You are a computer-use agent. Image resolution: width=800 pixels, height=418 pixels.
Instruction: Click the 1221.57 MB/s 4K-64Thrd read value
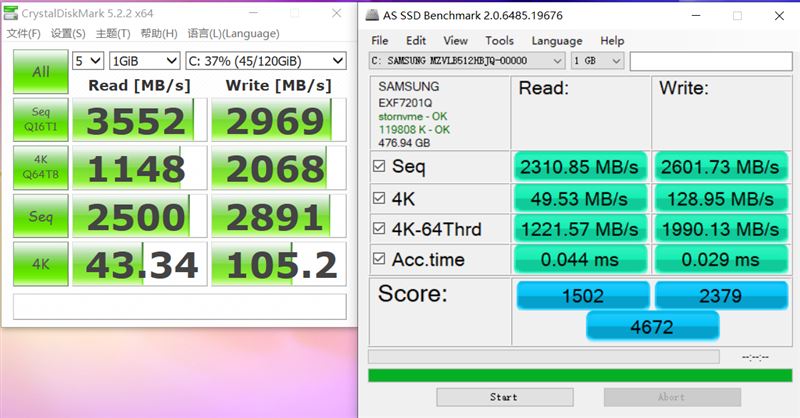pyautogui.click(x=580, y=229)
